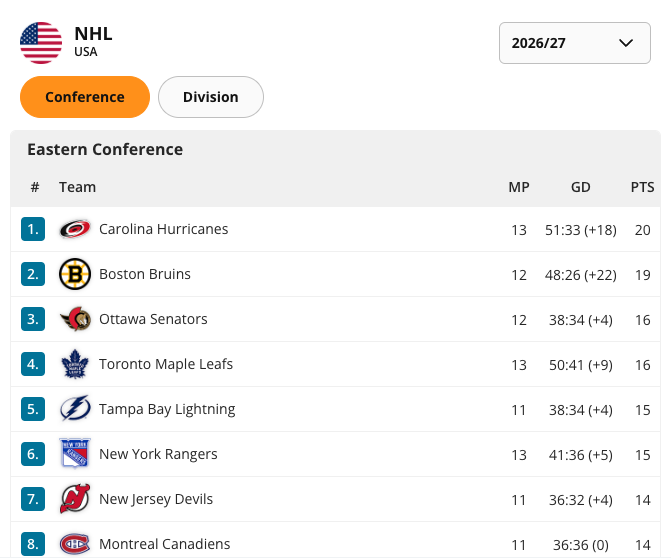The image size is (671, 558).
Task: Click the NHL league title
Action: pos(93,34)
